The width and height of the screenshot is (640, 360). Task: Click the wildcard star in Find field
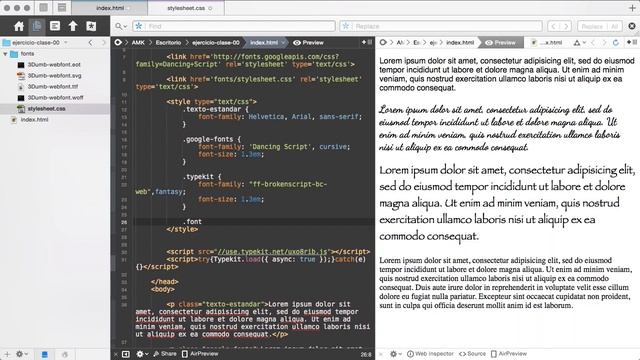(x=139, y=26)
